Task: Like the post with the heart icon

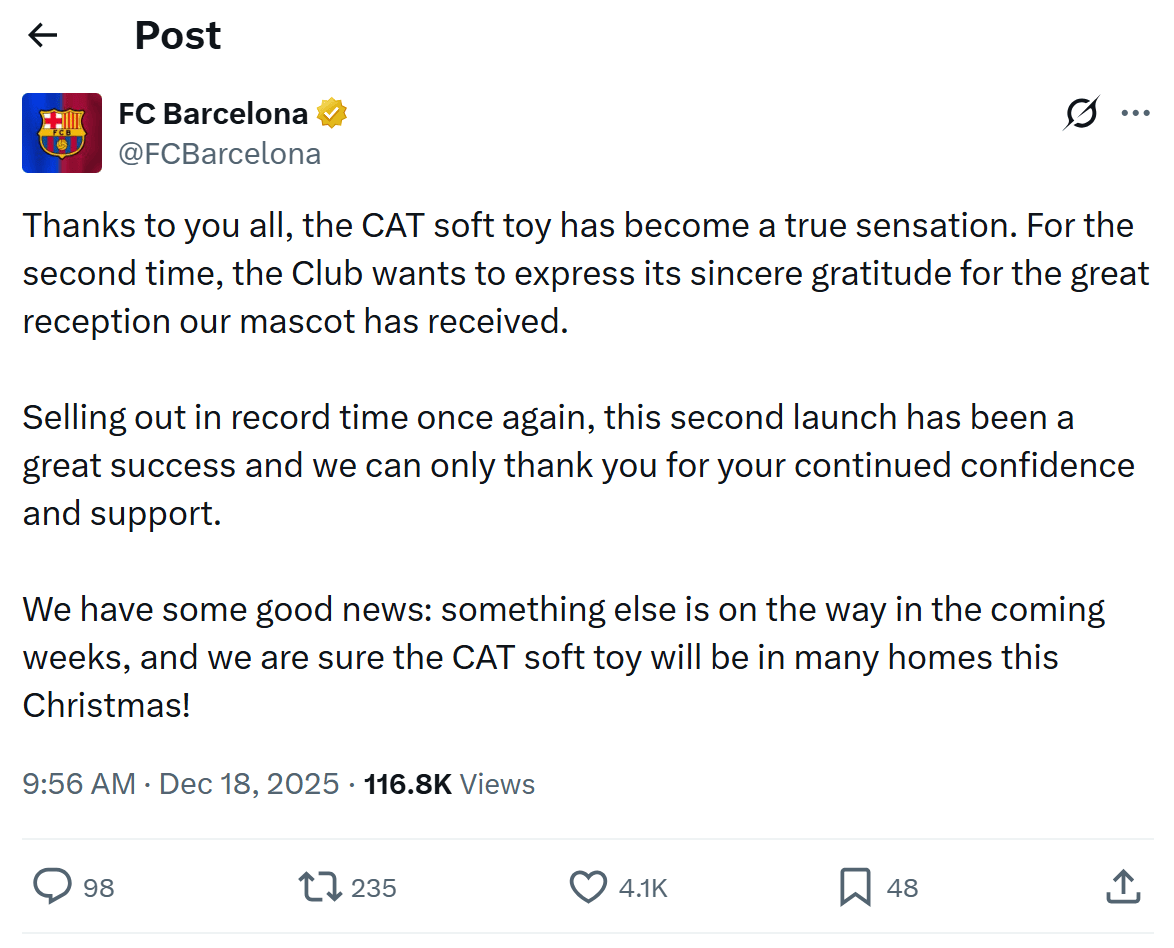Action: [588, 886]
